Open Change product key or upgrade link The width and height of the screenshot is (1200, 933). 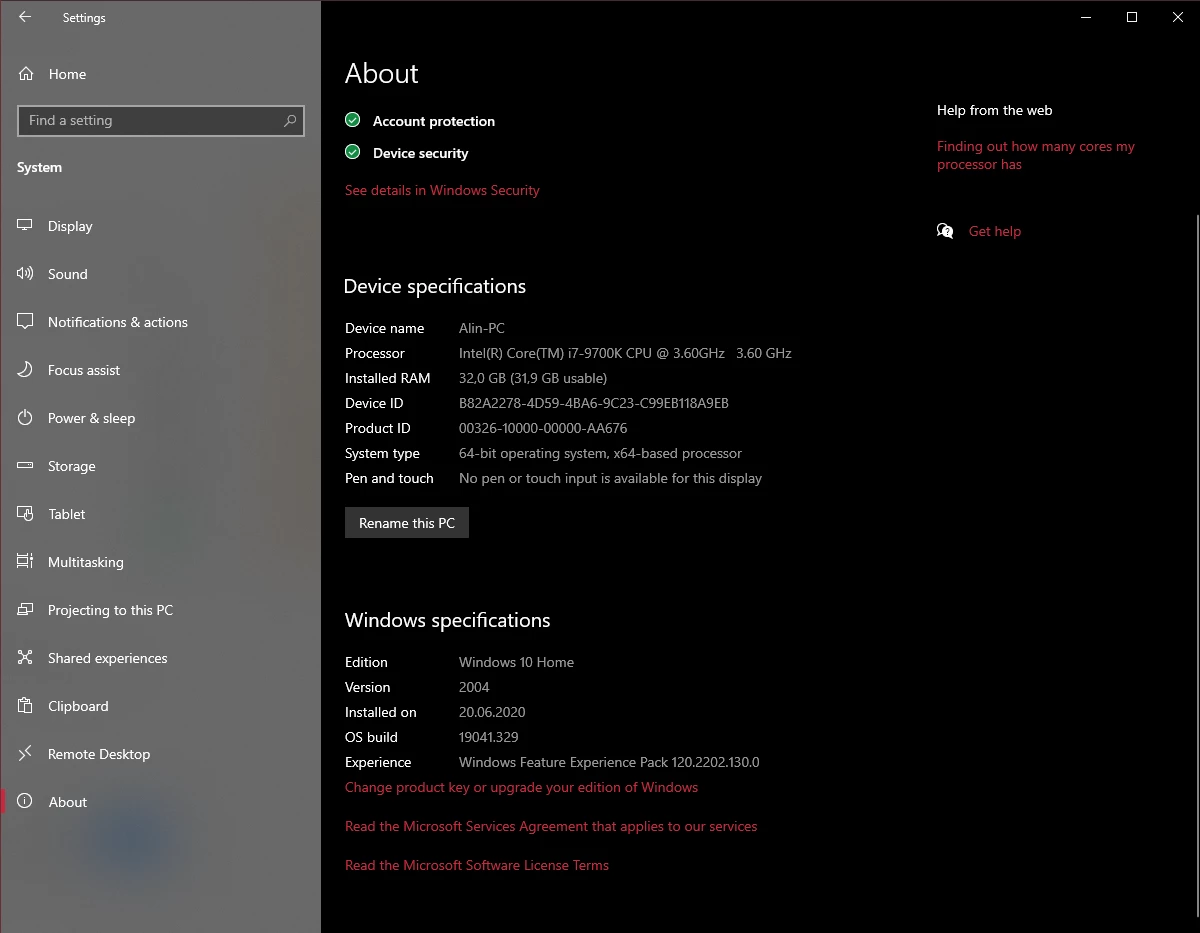point(521,787)
